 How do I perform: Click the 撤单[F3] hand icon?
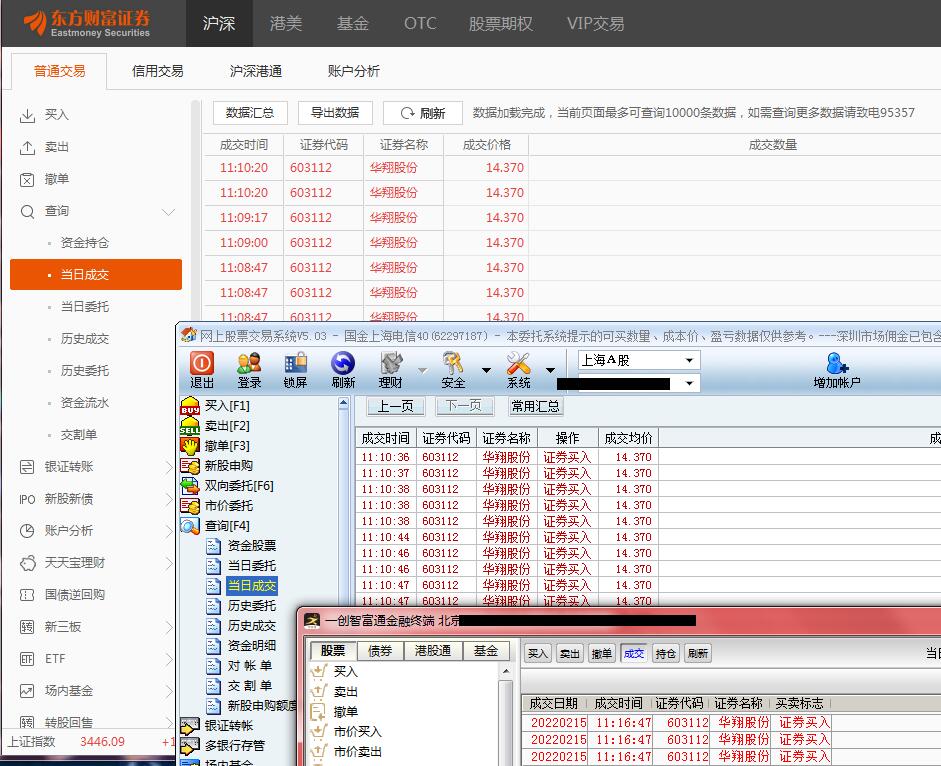click(x=190, y=446)
